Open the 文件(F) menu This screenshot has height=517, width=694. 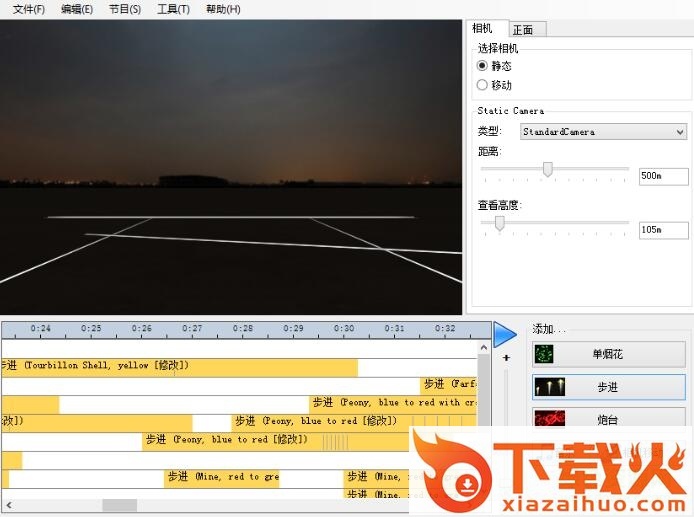pyautogui.click(x=29, y=9)
